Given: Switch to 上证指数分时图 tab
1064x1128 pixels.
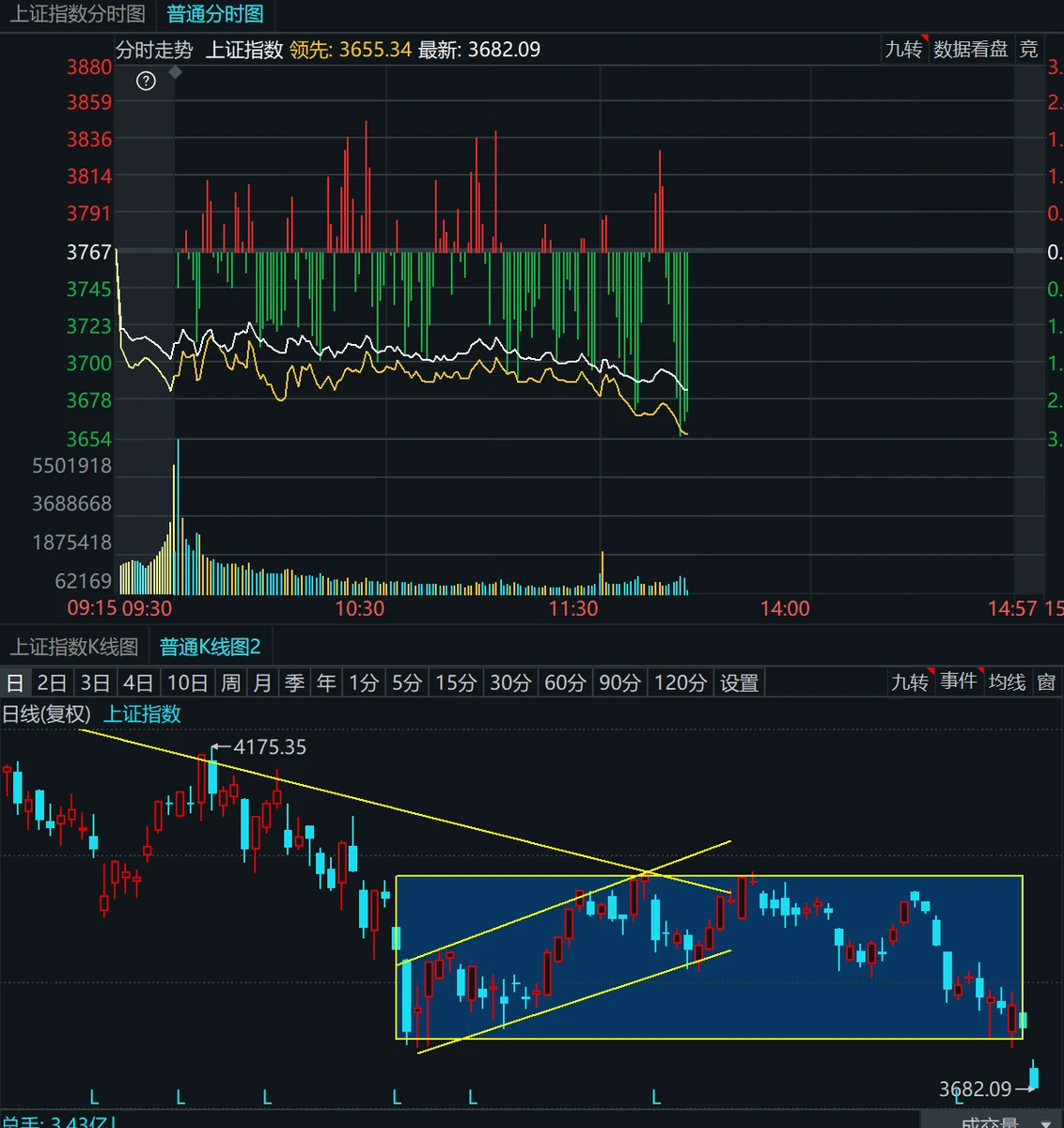Looking at the screenshot, I should pos(78,14).
